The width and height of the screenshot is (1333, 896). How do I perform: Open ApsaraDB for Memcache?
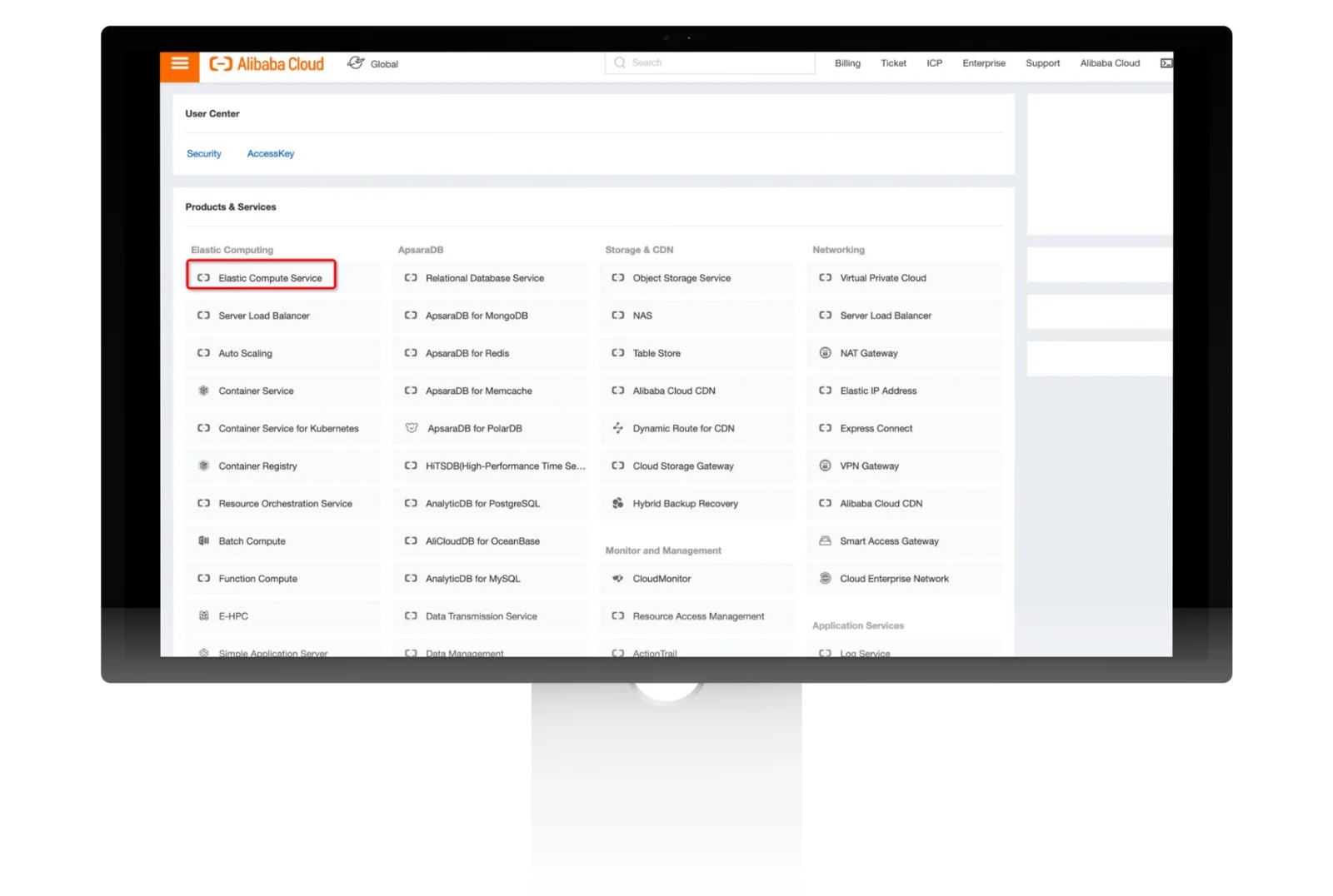click(490, 391)
